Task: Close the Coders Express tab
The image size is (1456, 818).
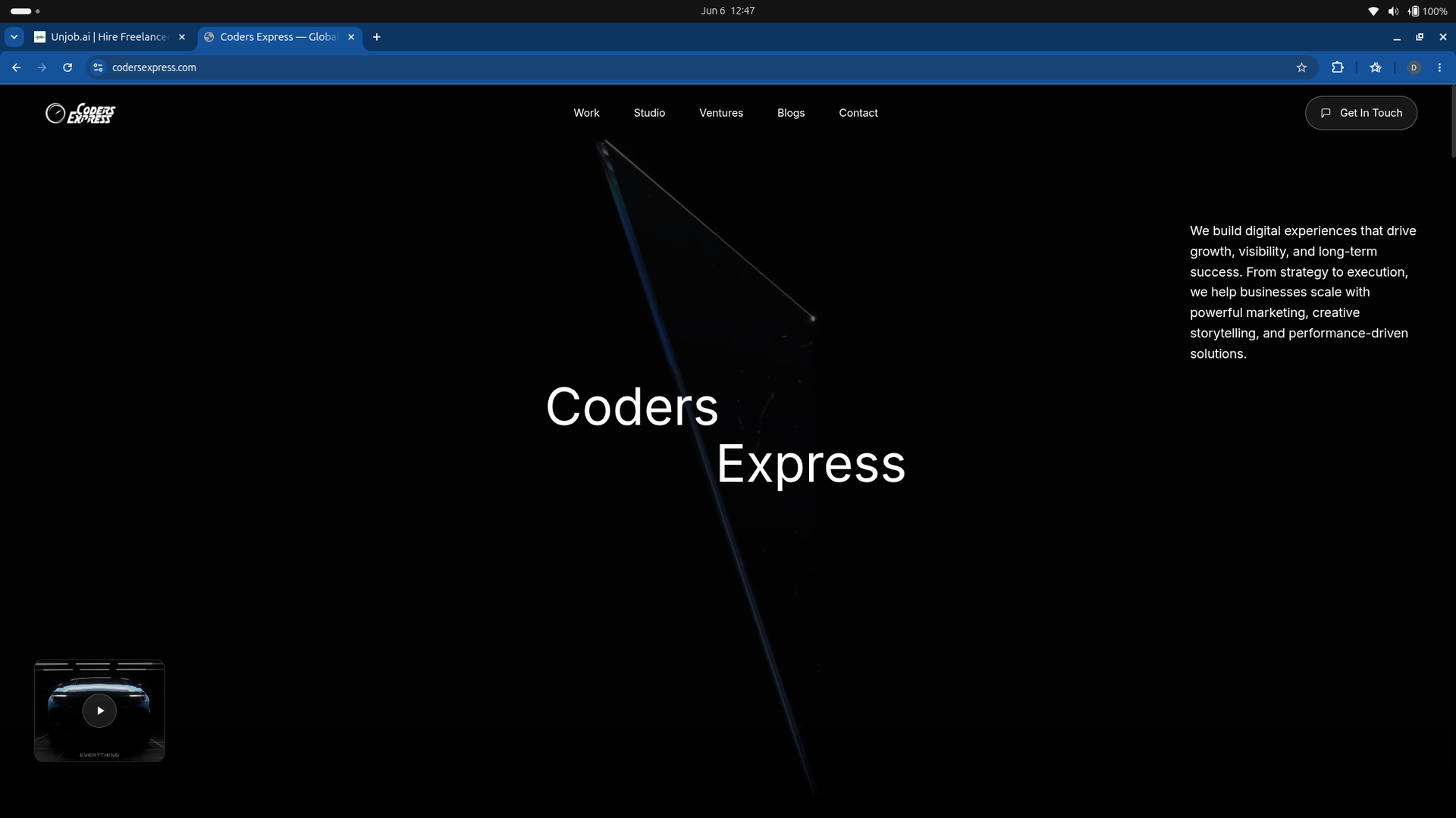Action: click(x=351, y=36)
